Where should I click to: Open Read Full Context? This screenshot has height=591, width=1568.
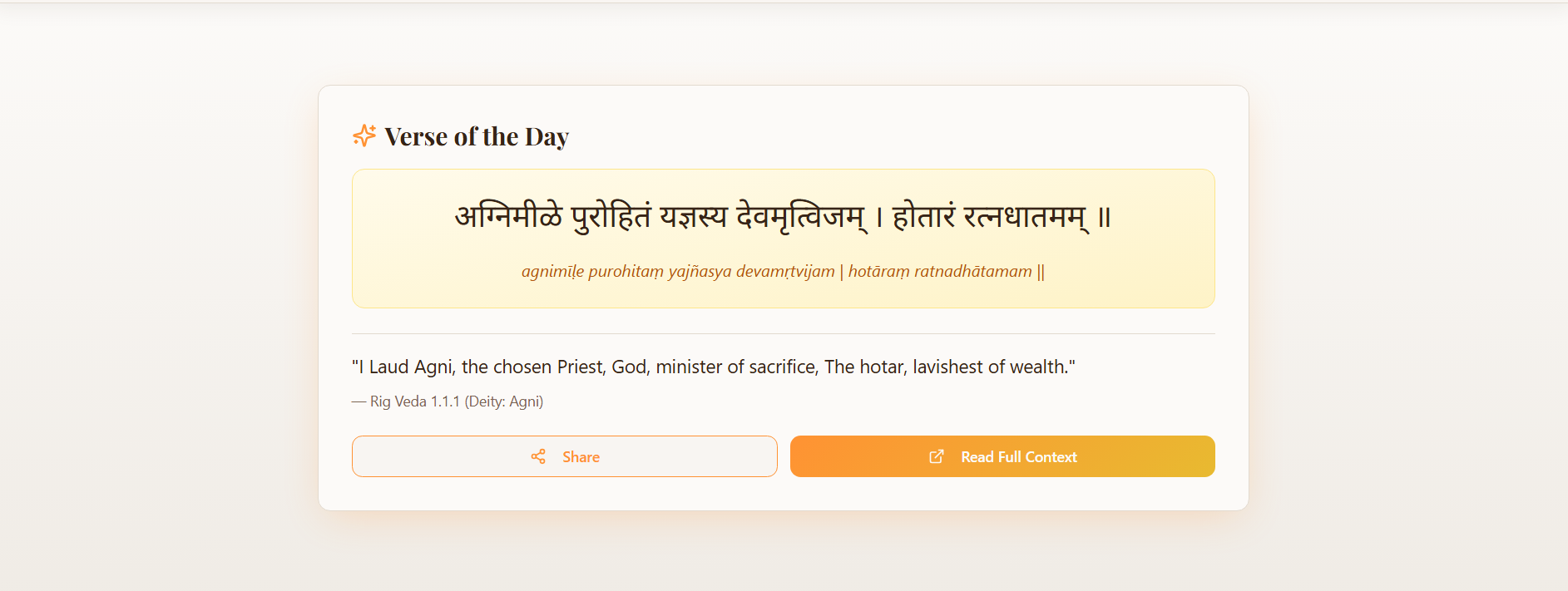(1002, 456)
